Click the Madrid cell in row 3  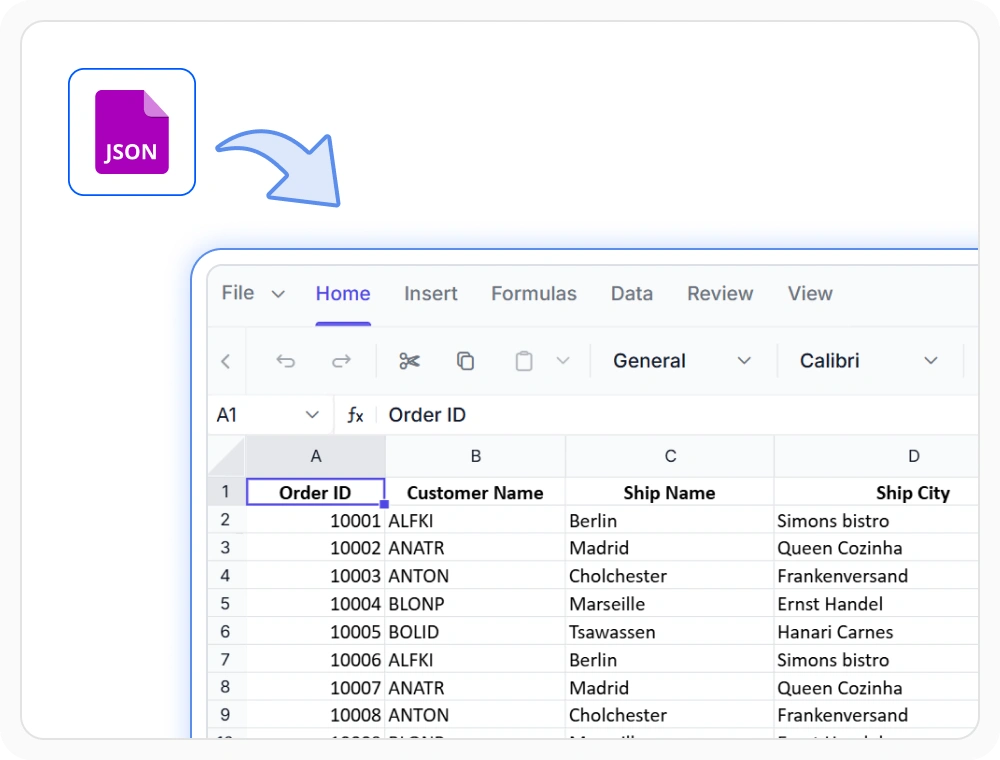point(670,548)
